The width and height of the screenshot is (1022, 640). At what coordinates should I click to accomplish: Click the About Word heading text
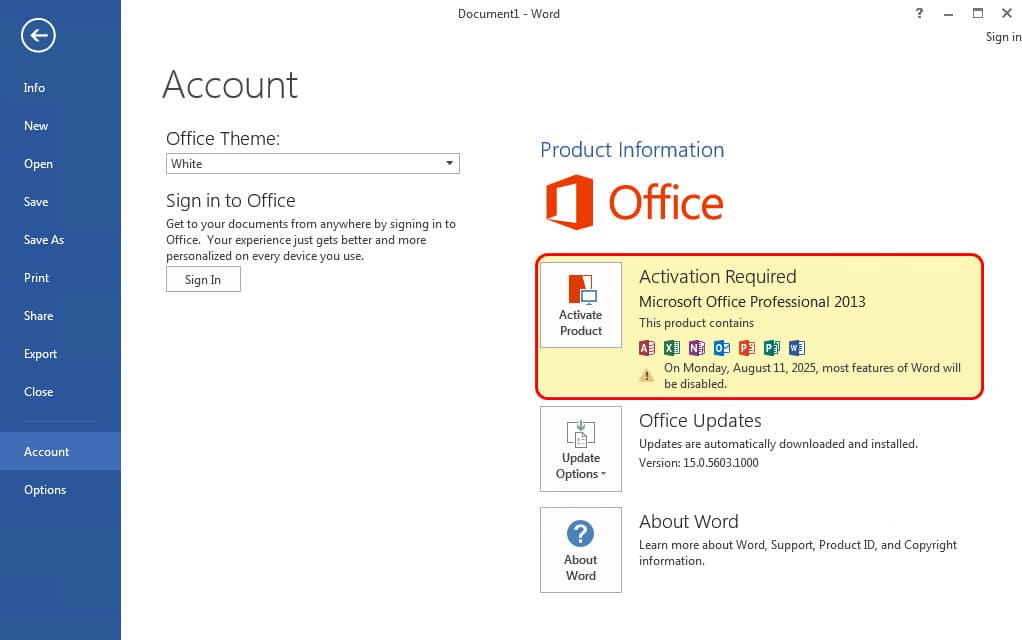click(688, 521)
